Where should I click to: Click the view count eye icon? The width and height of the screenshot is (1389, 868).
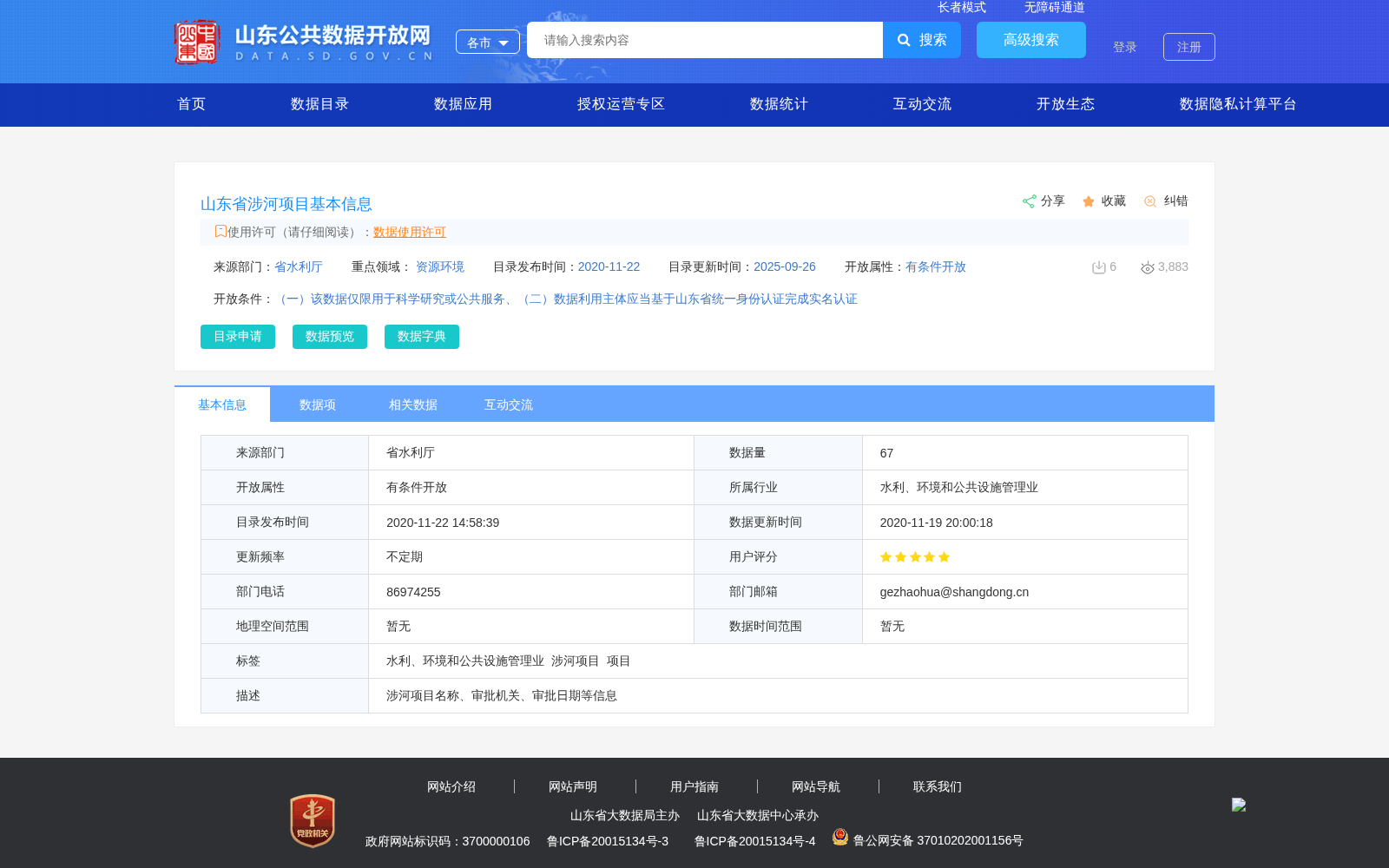coord(1148,267)
